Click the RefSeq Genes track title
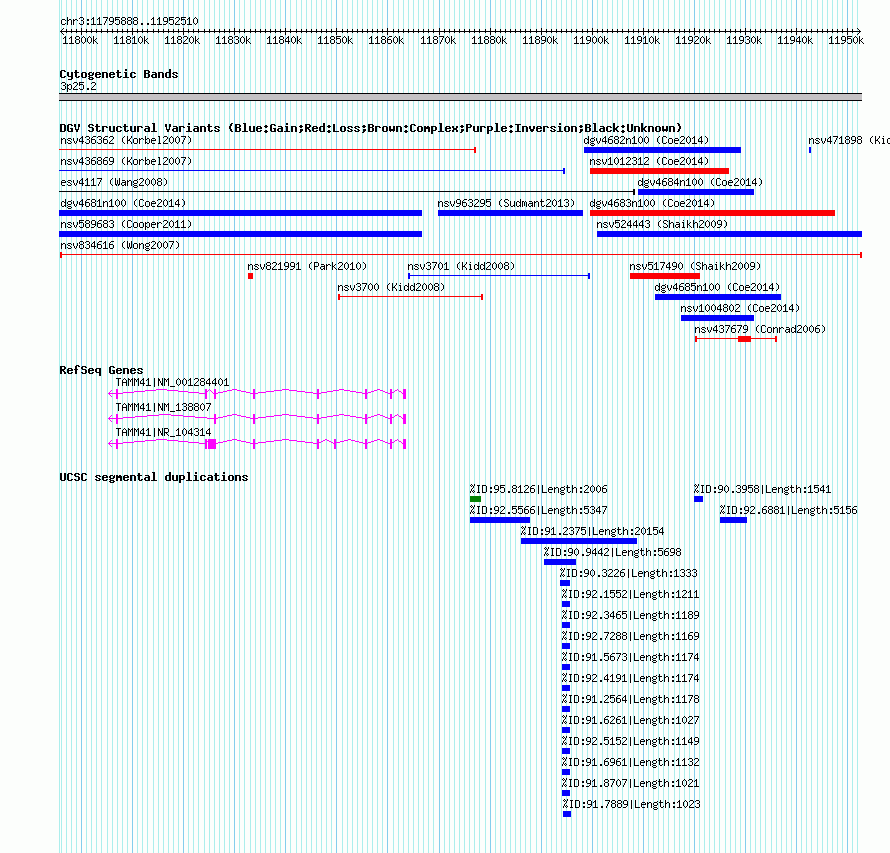Image resolution: width=890 pixels, height=853 pixels. tap(101, 370)
